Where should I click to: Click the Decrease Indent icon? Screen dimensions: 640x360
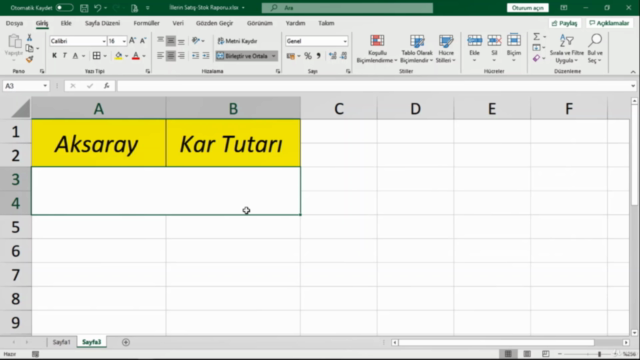pos(196,56)
